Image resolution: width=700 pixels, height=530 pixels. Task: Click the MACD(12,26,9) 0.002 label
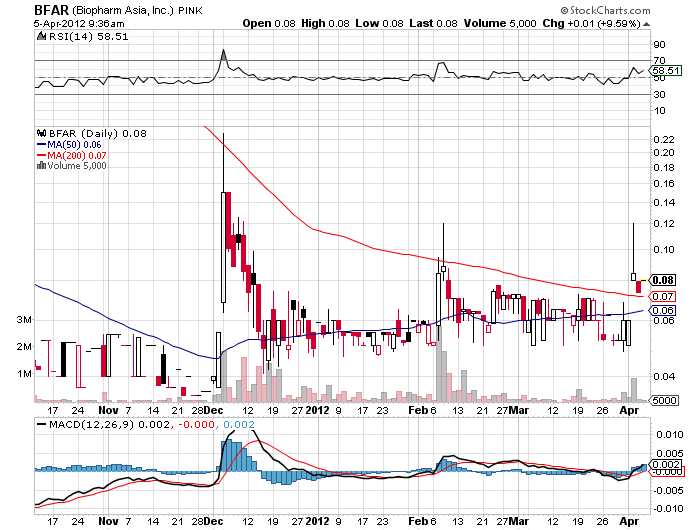click(x=109, y=424)
